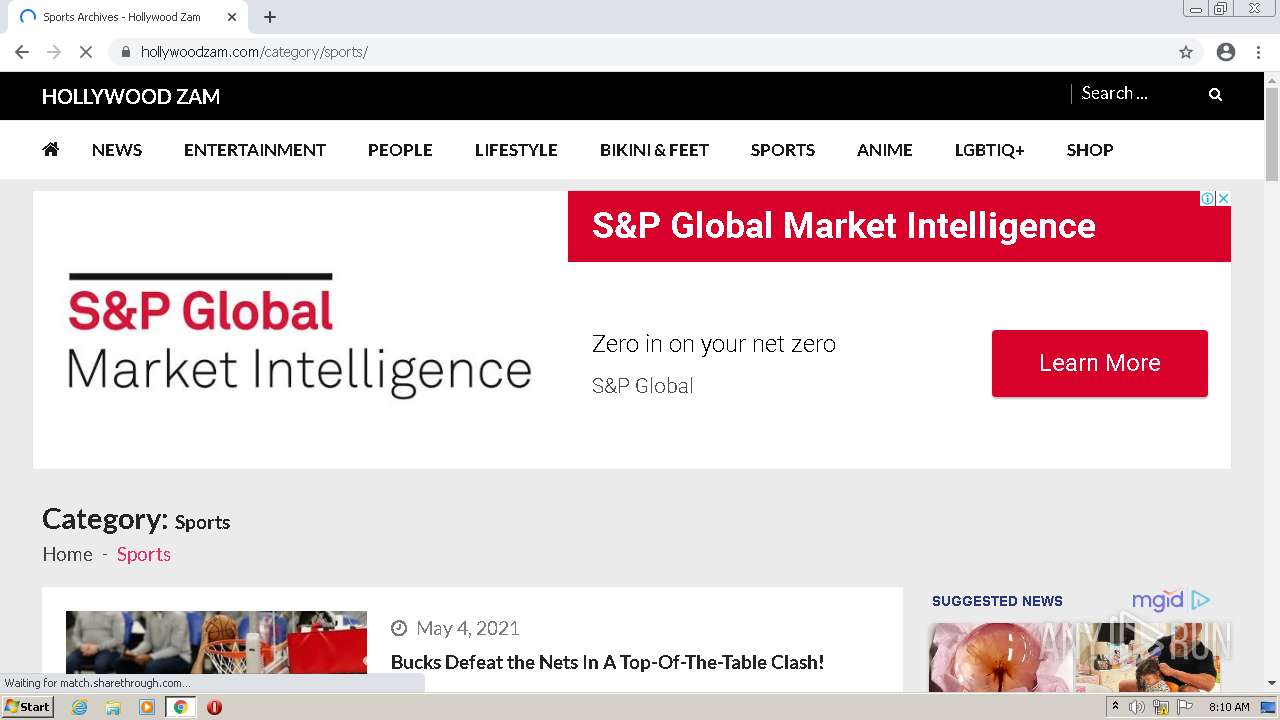Open a new browser tab
This screenshot has width=1280, height=720.
point(270,17)
